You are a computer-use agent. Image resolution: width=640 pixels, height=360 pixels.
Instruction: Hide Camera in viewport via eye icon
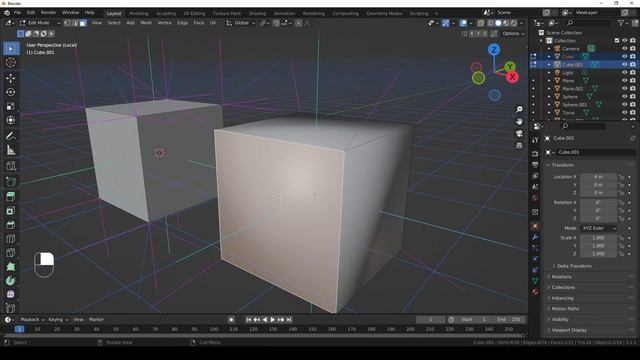pos(624,49)
